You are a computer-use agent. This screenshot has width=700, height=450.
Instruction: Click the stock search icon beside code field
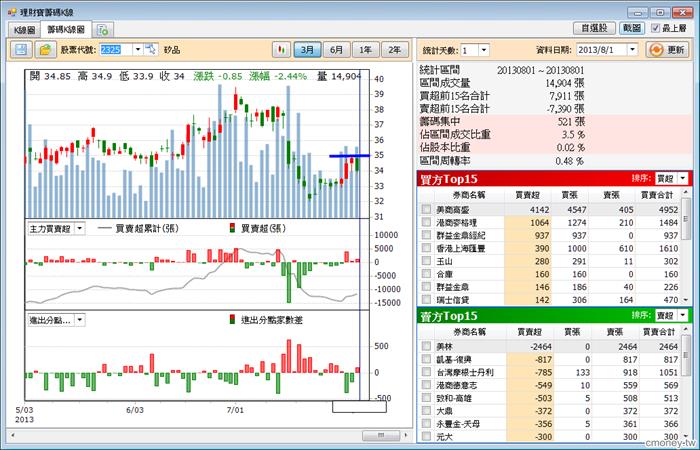pos(152,49)
